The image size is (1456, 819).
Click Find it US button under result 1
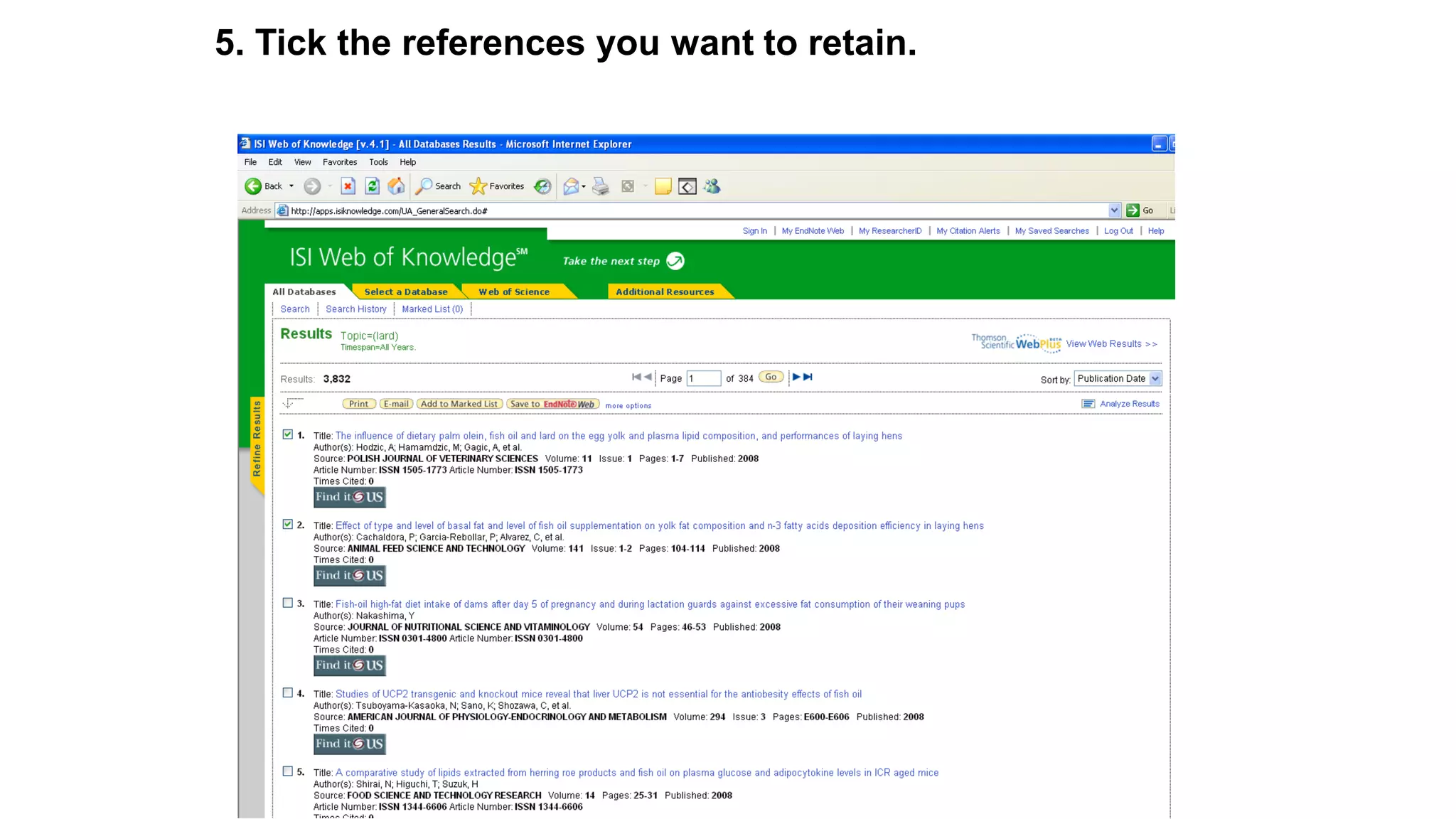click(x=350, y=497)
